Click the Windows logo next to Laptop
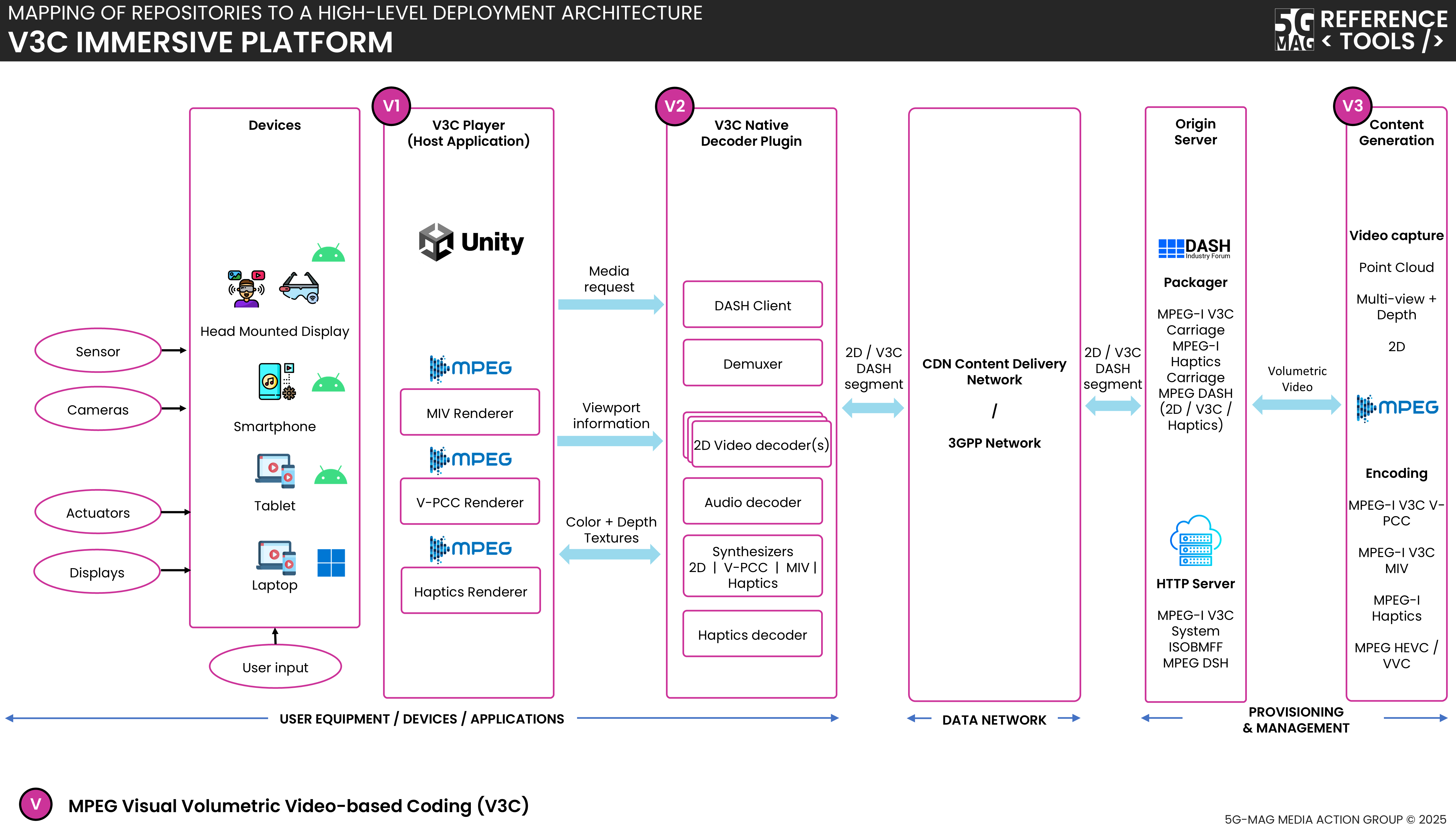The width and height of the screenshot is (1456, 832). pyautogui.click(x=331, y=563)
